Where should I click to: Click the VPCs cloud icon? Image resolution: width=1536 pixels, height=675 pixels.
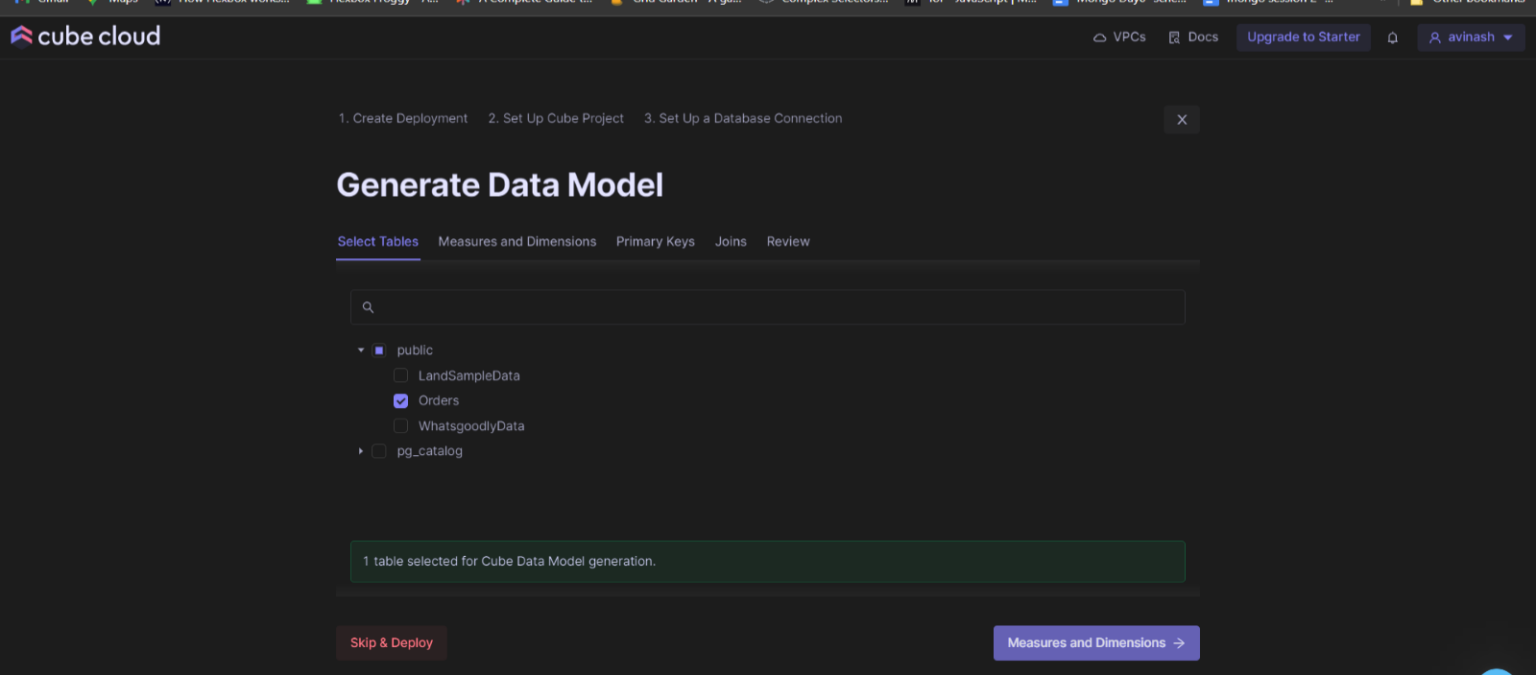pyautogui.click(x=1101, y=36)
